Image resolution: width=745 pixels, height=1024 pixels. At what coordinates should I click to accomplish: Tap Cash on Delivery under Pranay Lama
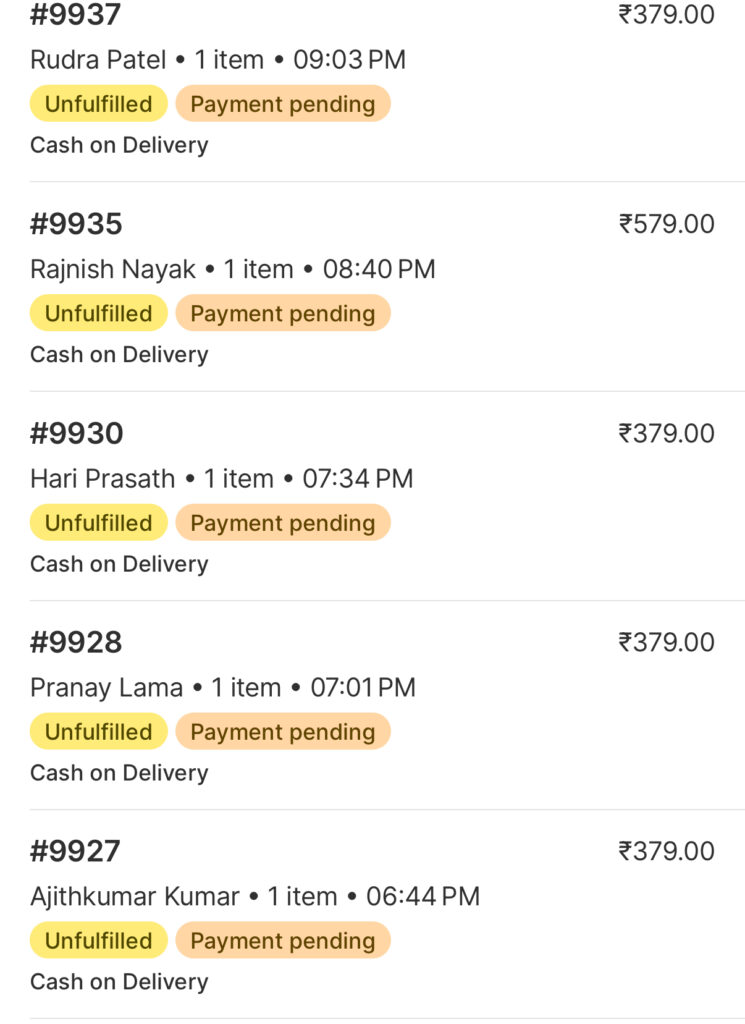119,773
